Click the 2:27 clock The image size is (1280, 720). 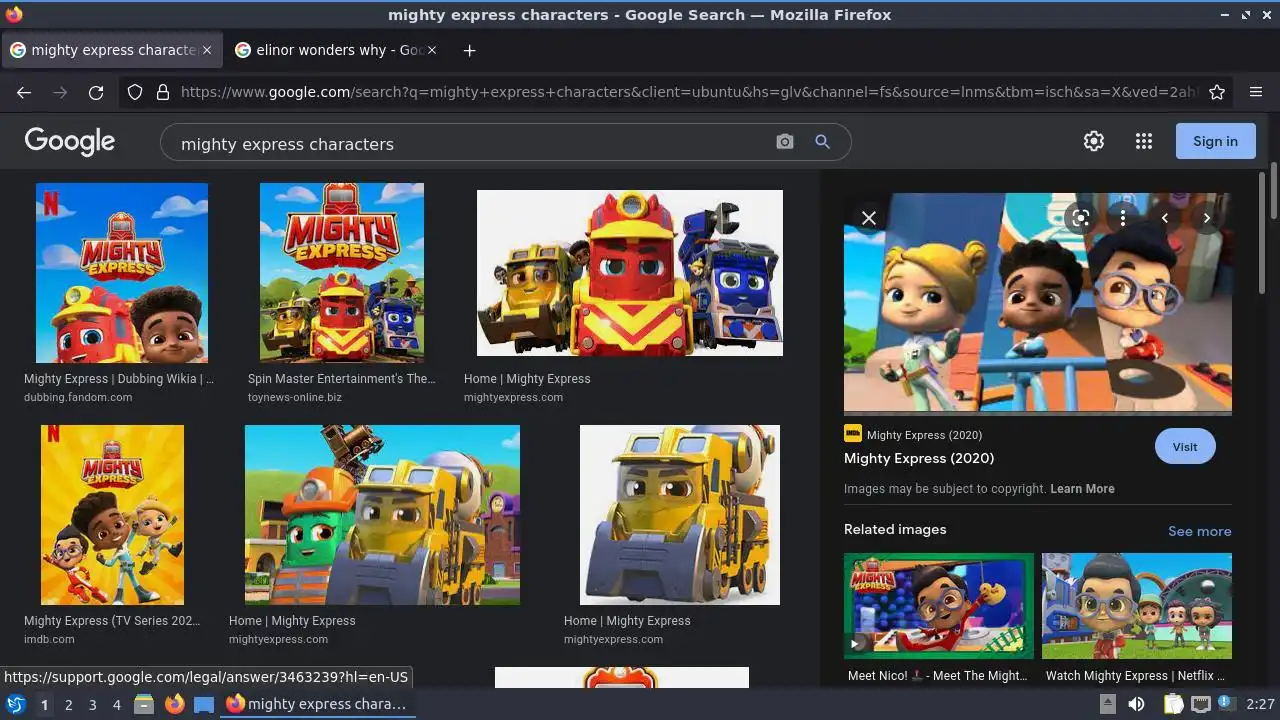(1260, 704)
